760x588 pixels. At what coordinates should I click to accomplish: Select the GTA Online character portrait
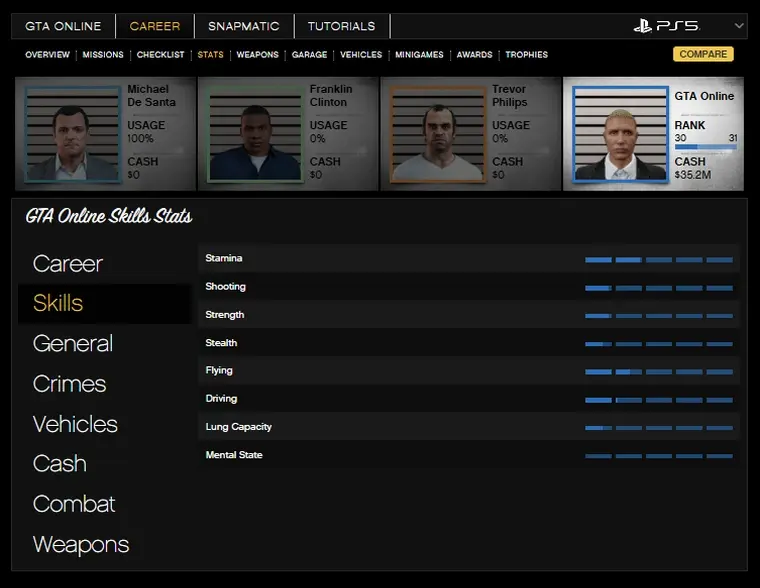pos(620,134)
